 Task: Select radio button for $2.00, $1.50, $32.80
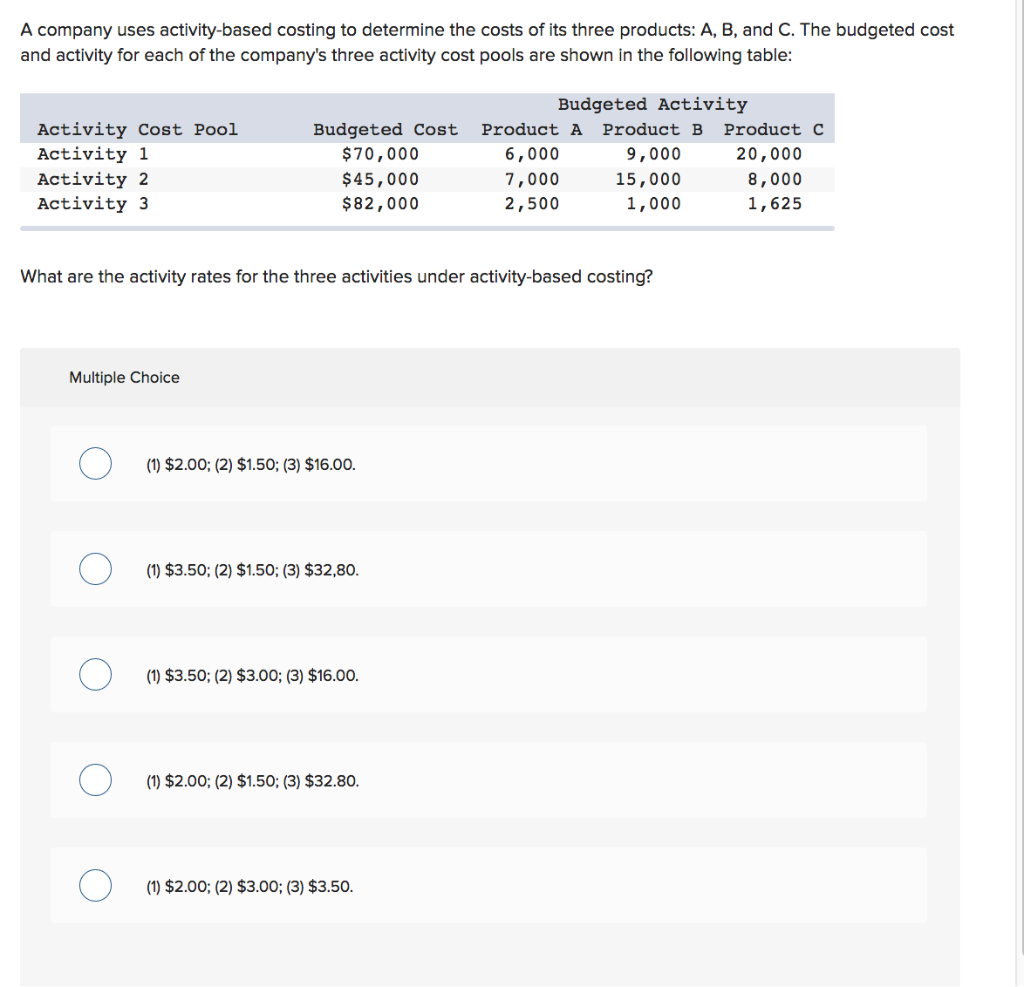95,780
